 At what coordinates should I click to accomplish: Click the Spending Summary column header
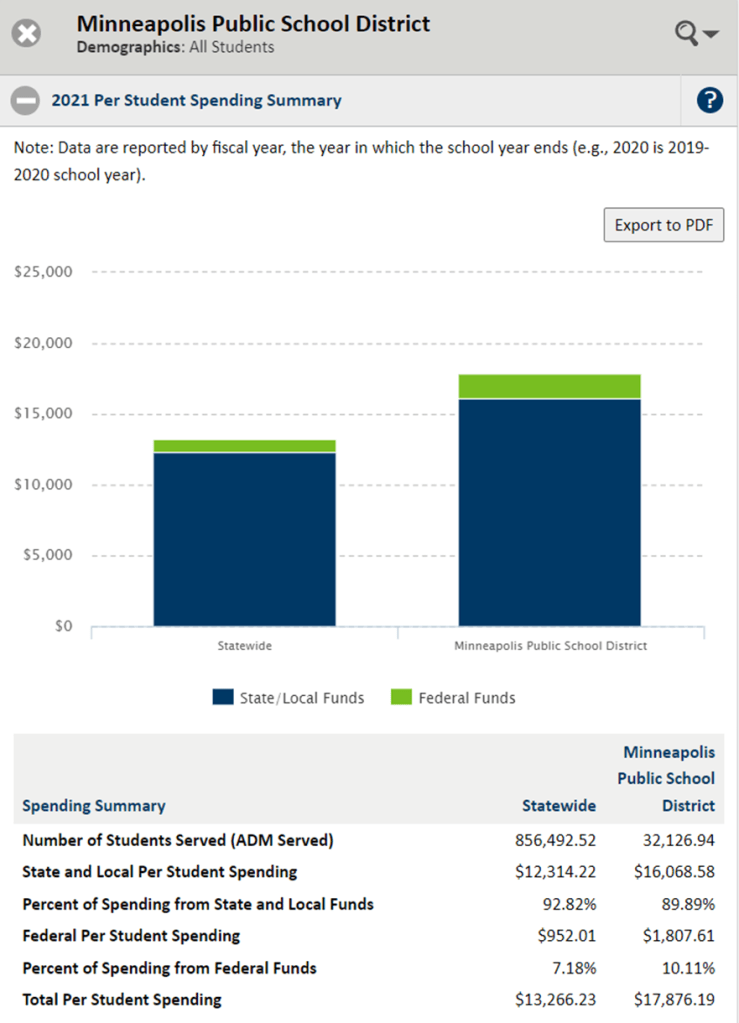point(94,806)
